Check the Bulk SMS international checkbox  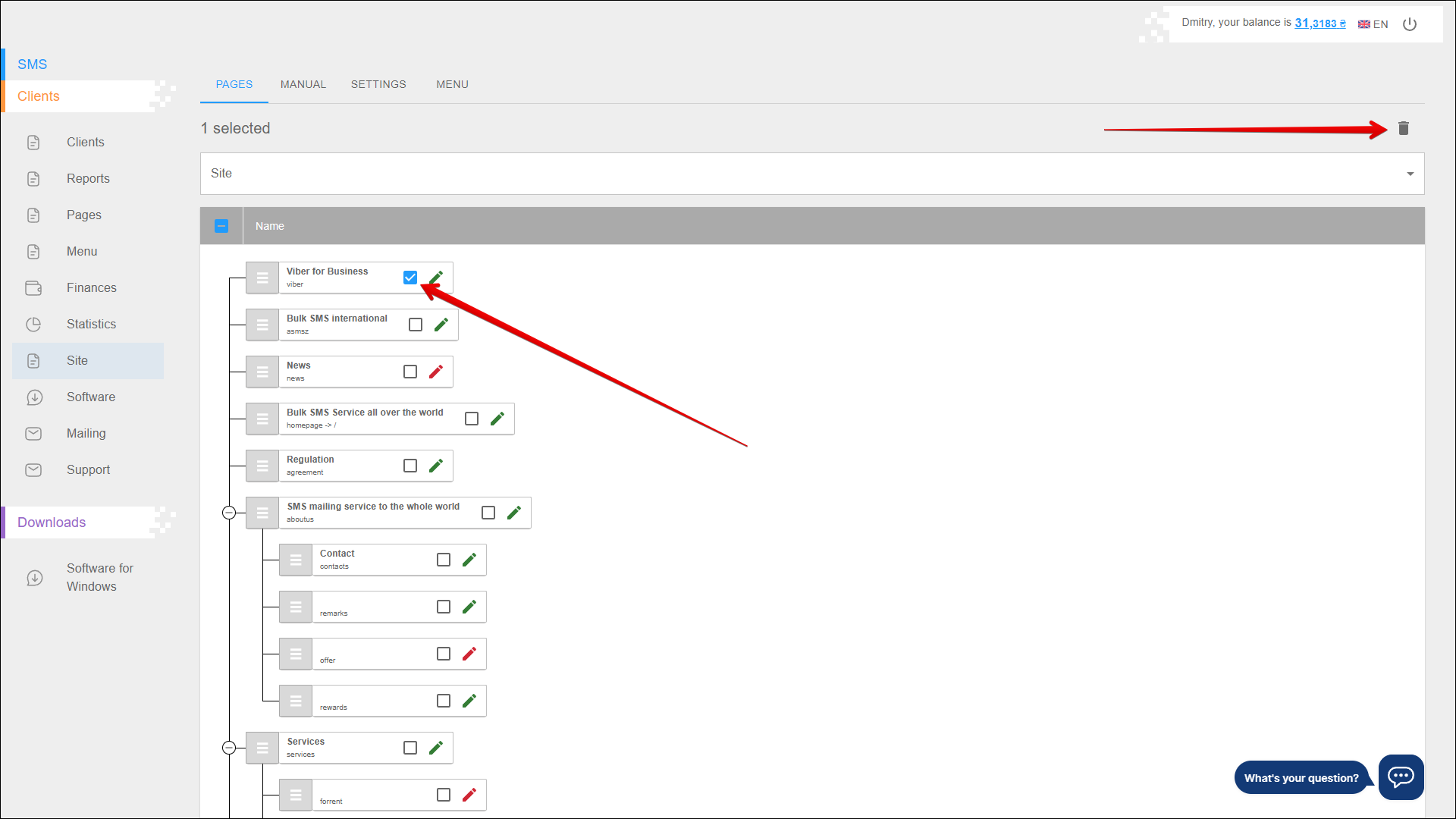(416, 325)
